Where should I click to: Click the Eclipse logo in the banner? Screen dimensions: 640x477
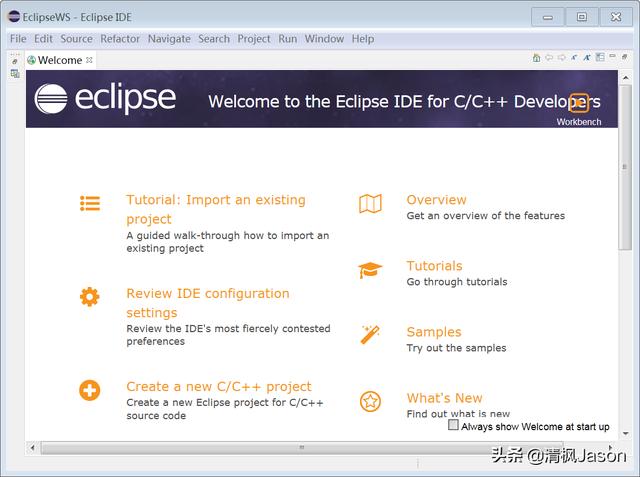click(105, 98)
